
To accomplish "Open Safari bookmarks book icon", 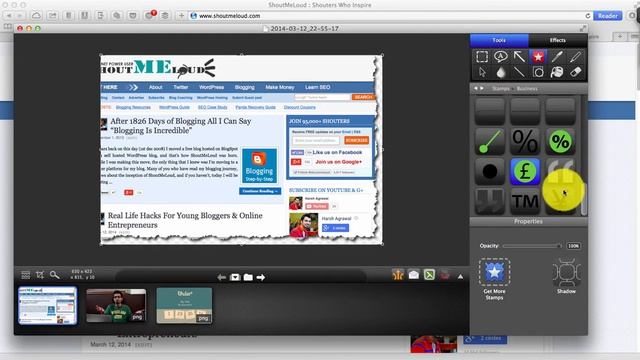I will [8, 27].
